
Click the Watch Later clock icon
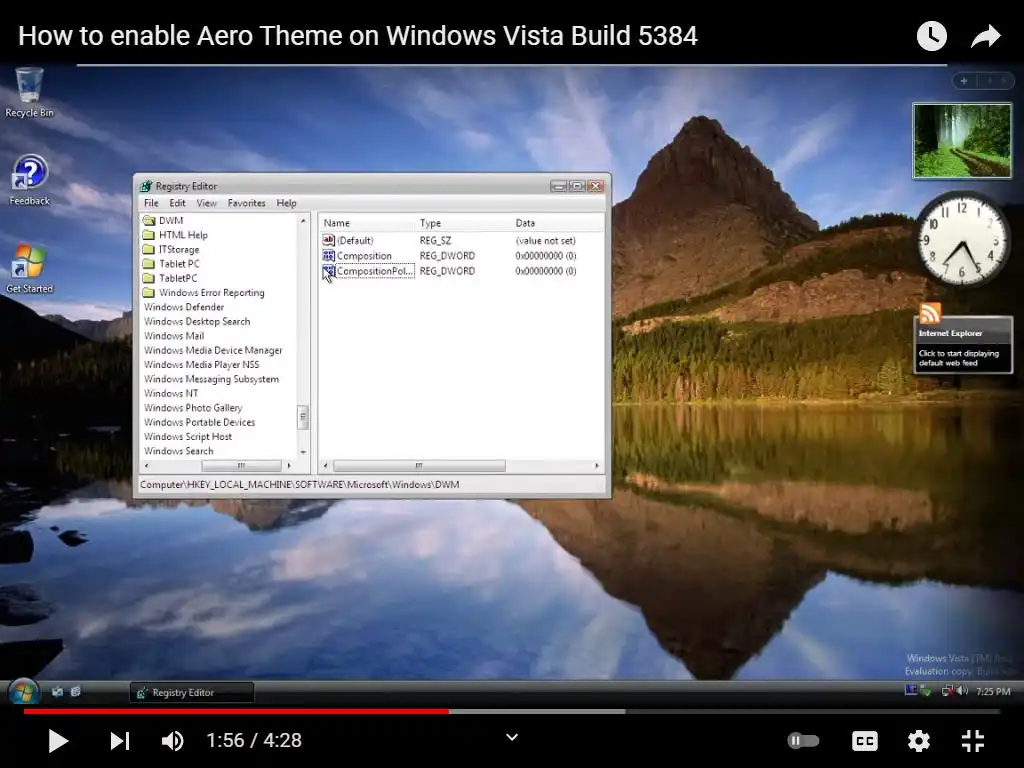931,36
